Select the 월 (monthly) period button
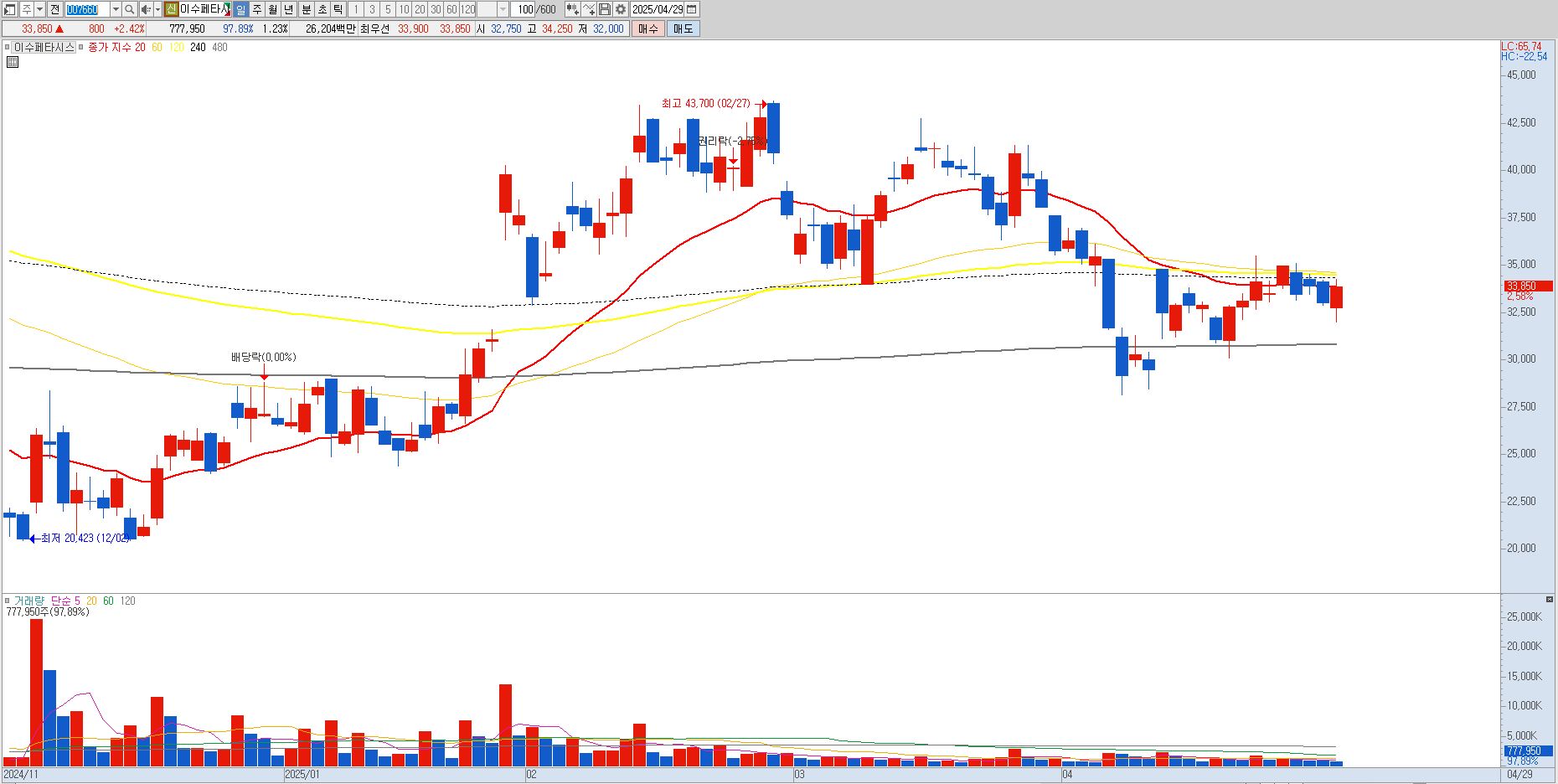Image resolution: width=1558 pixels, height=784 pixels. point(273,9)
